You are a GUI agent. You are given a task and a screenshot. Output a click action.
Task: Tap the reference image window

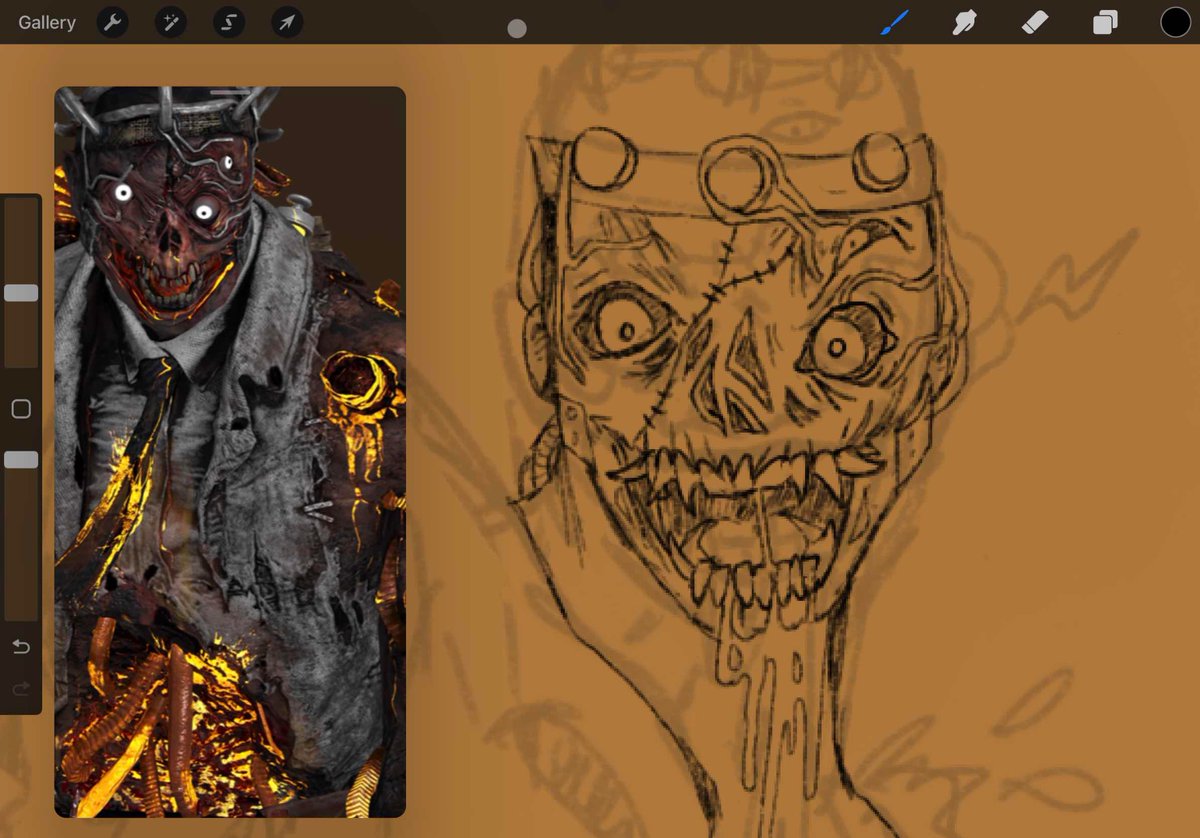pos(230,452)
